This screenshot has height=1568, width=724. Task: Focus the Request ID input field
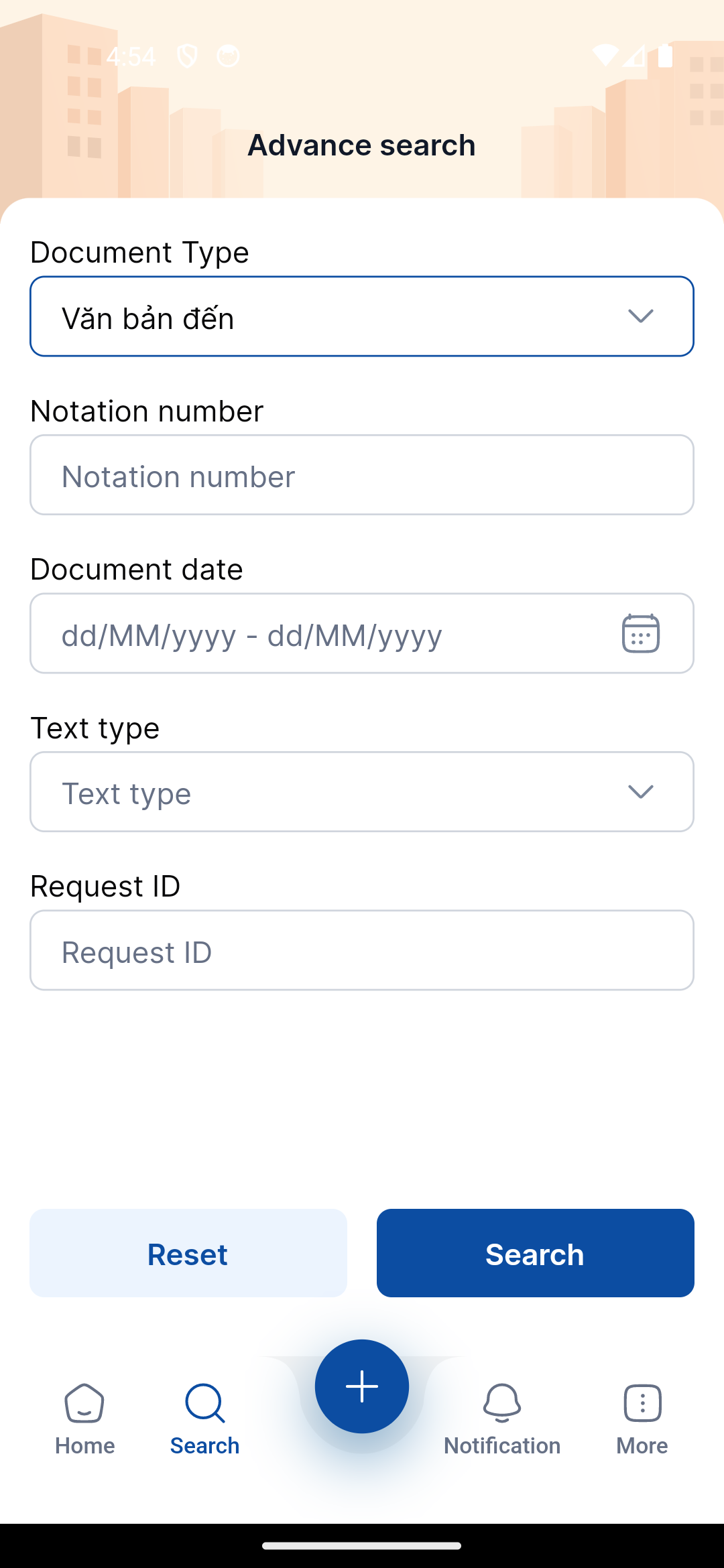[362, 950]
